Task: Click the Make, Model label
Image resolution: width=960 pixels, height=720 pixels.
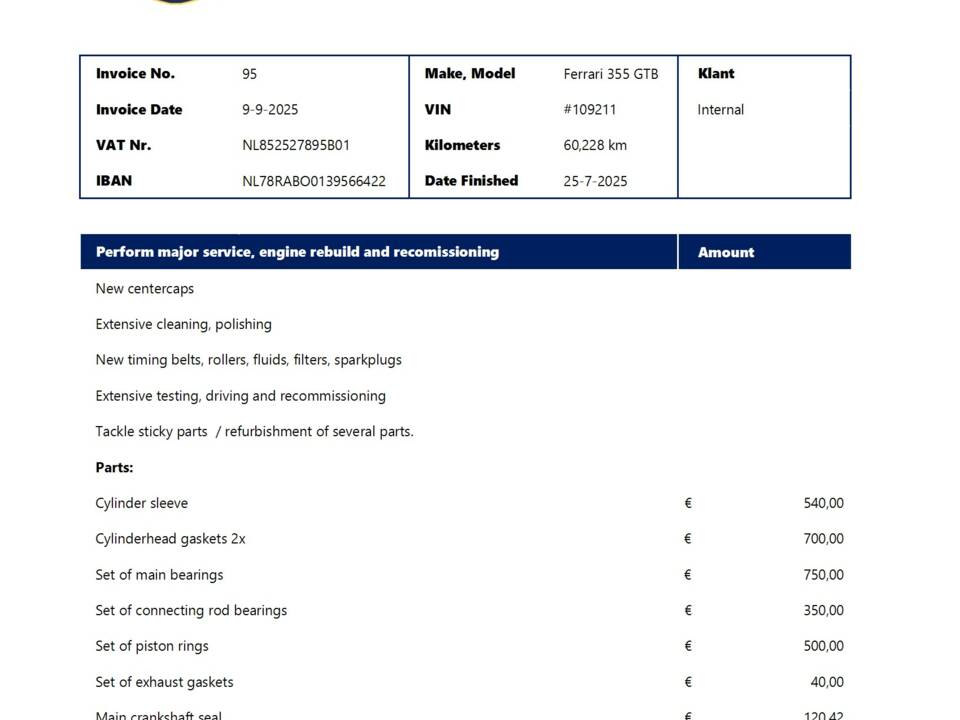Action: pos(470,73)
